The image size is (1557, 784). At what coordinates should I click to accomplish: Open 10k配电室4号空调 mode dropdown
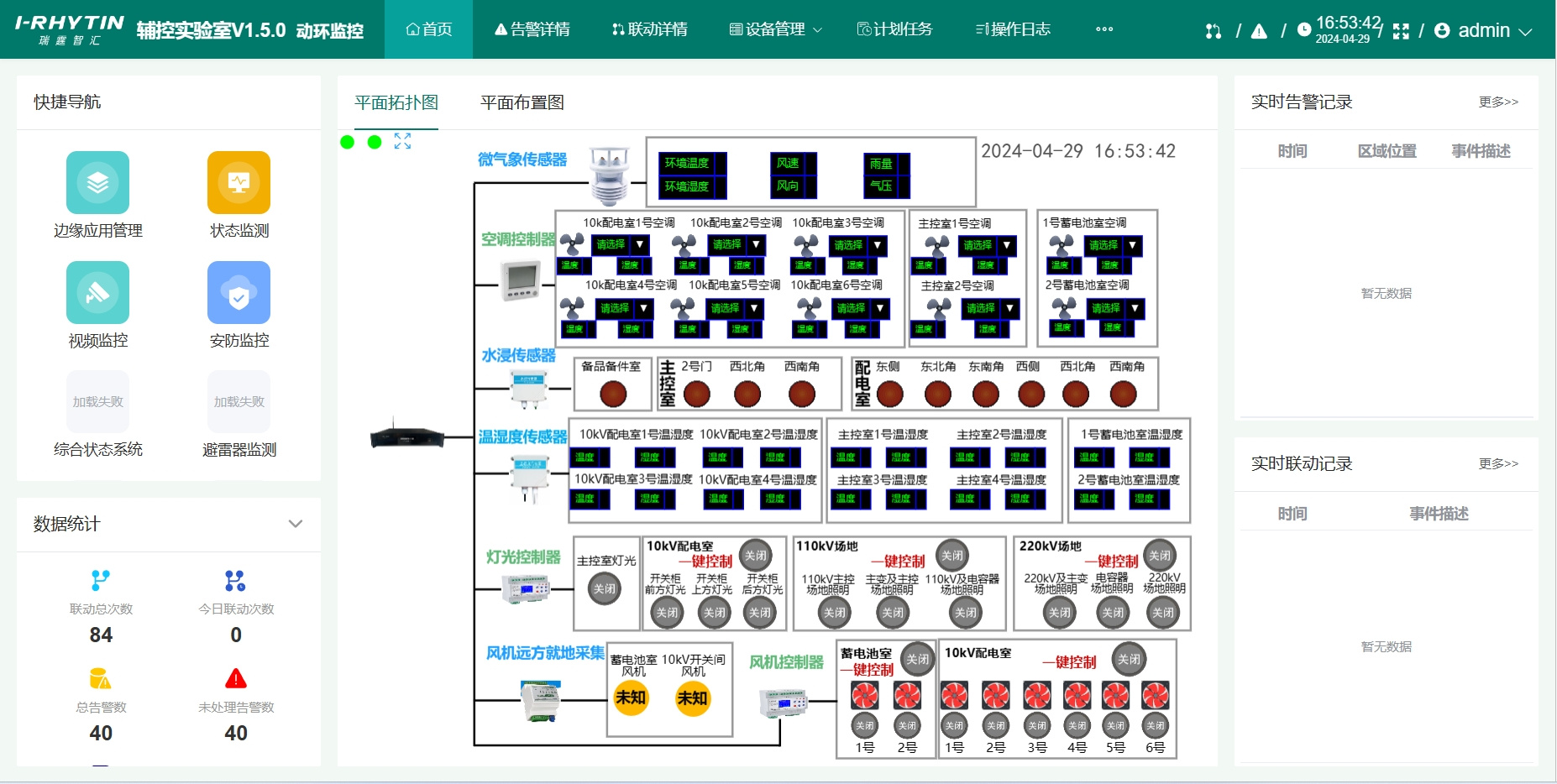[x=624, y=308]
